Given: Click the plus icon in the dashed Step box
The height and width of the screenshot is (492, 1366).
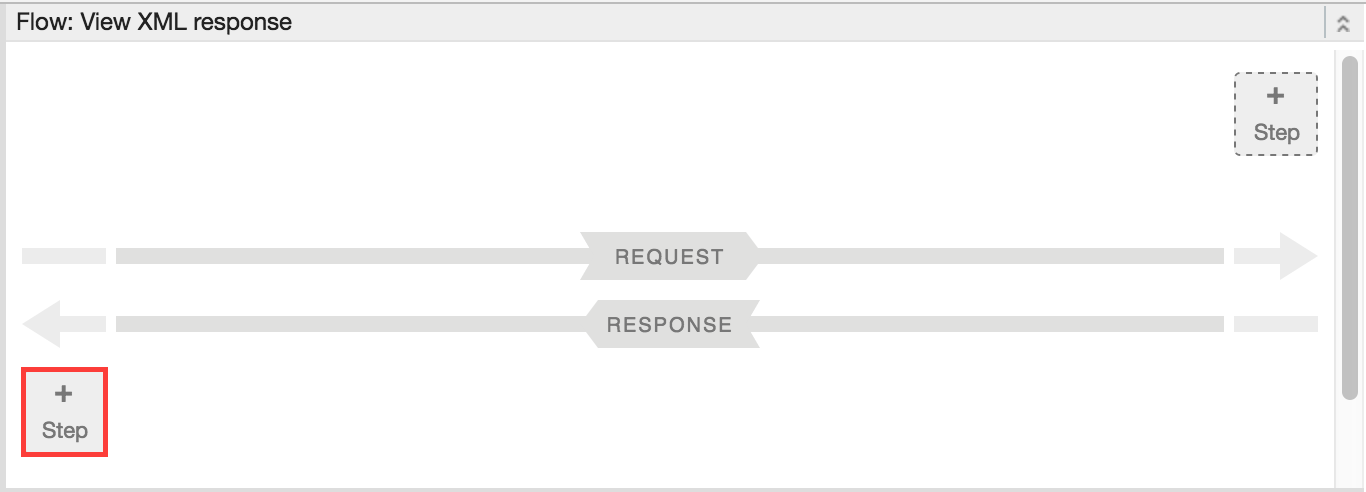Looking at the screenshot, I should tap(1276, 97).
